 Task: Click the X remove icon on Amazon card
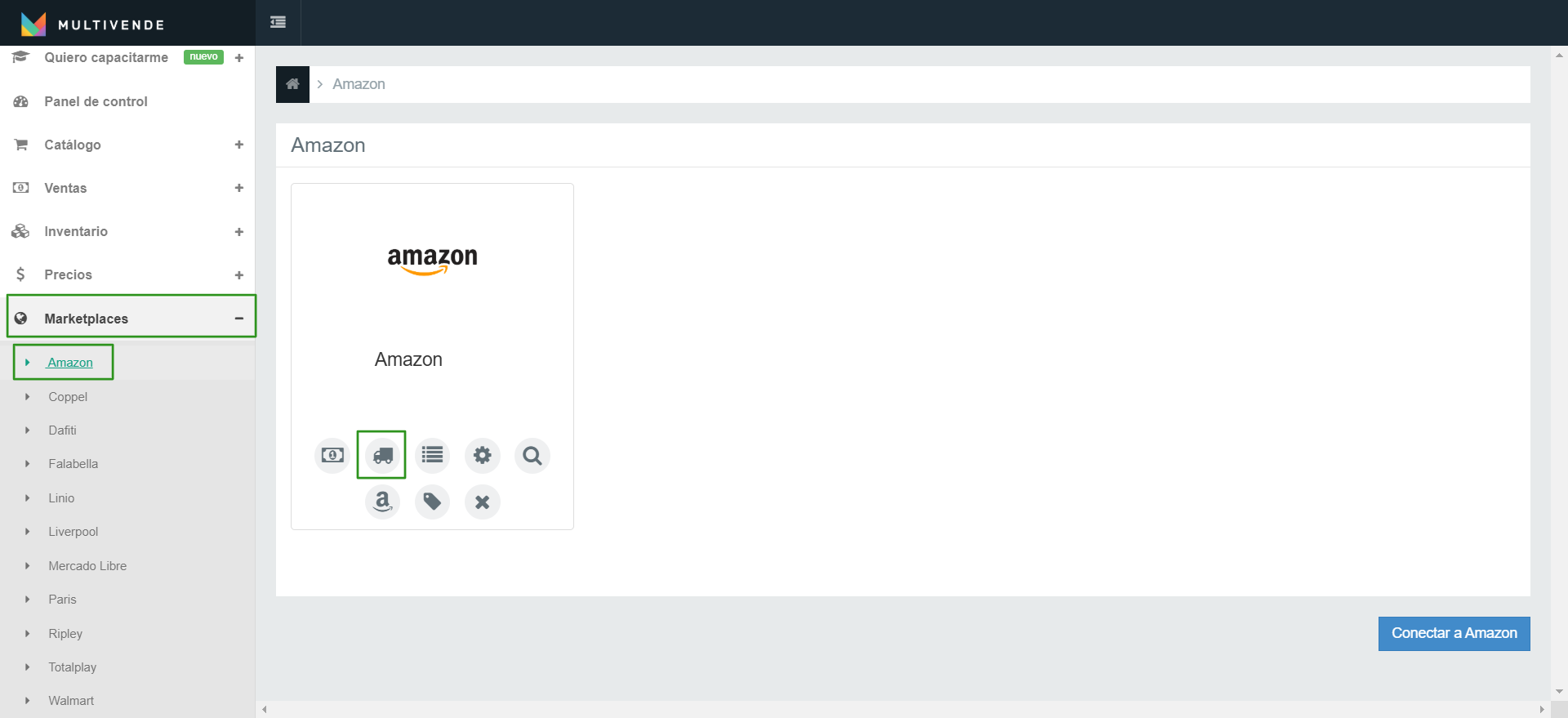(x=483, y=502)
